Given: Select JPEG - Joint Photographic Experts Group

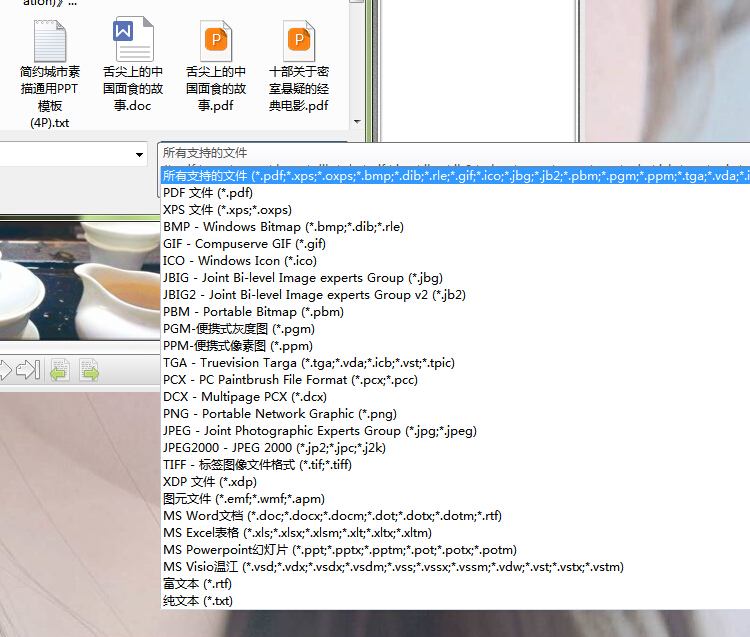Looking at the screenshot, I should click(x=455, y=430).
